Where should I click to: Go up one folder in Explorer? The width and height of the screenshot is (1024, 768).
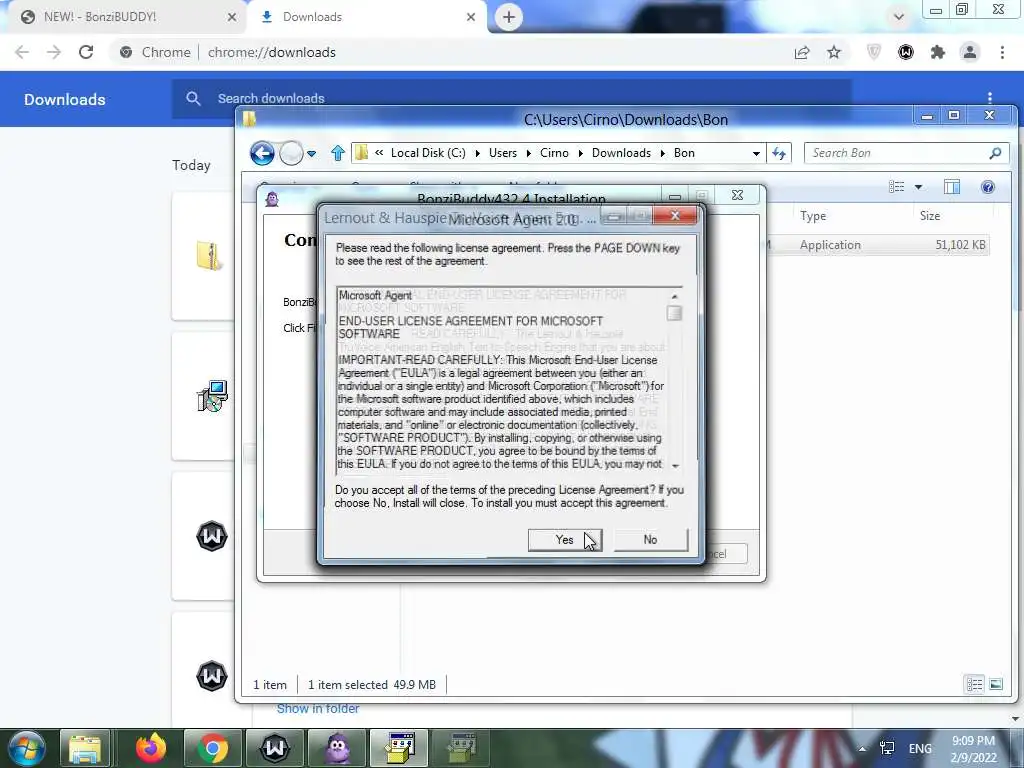point(338,153)
